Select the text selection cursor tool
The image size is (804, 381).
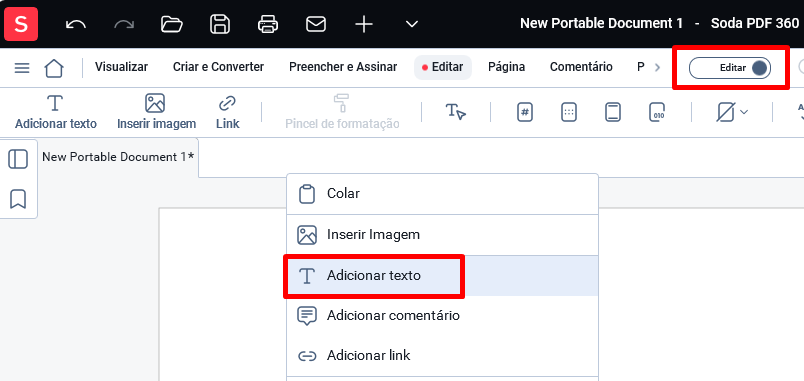point(455,112)
